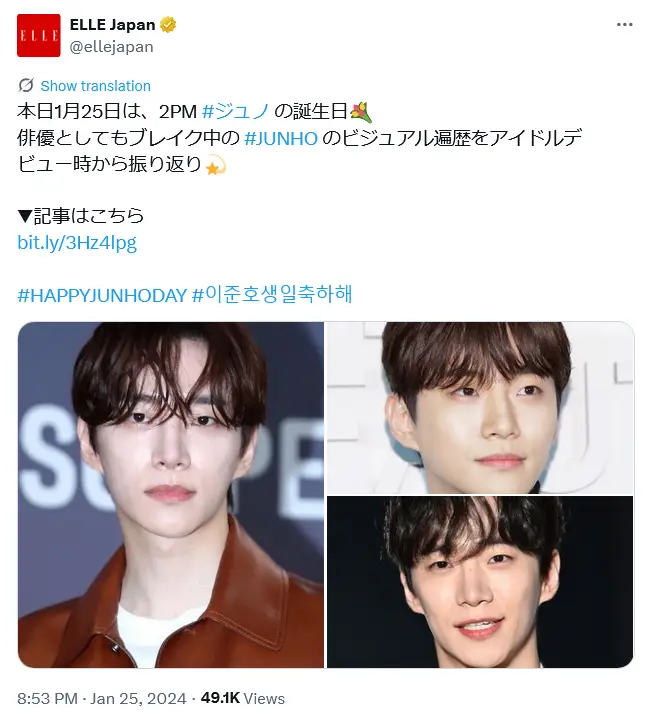This screenshot has width=652, height=718.
Task: Open the #HAPPYJUNHODAY hashtag
Action: [x=102, y=295]
